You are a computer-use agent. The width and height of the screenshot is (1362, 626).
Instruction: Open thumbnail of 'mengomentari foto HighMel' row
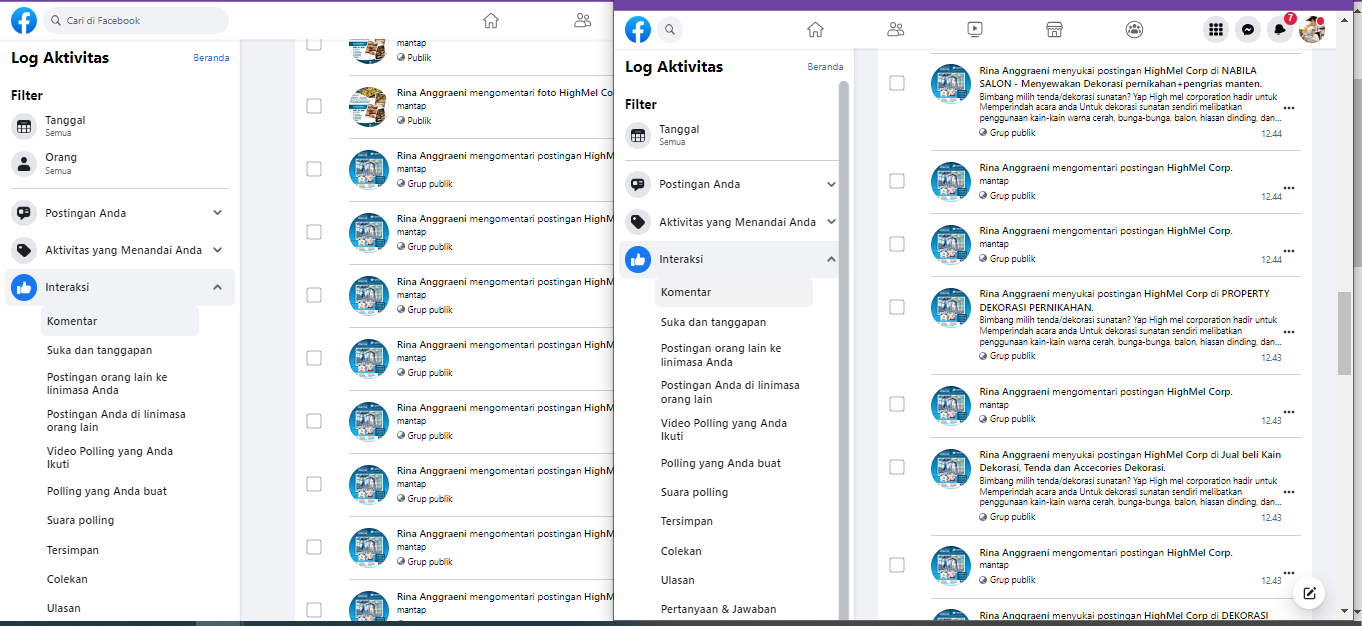click(368, 106)
